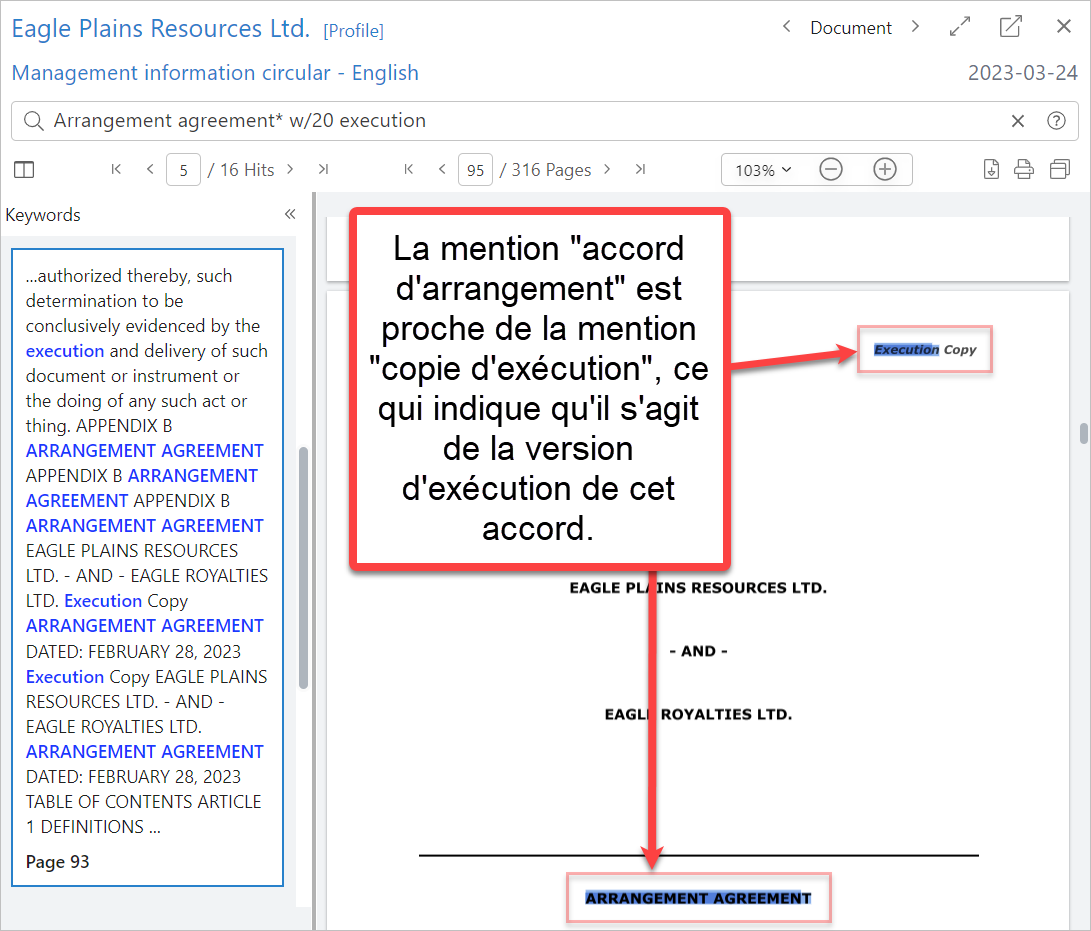Open the Eagle Plains Resources Ltd. company link
This screenshot has width=1091, height=931.
pyautogui.click(x=161, y=29)
